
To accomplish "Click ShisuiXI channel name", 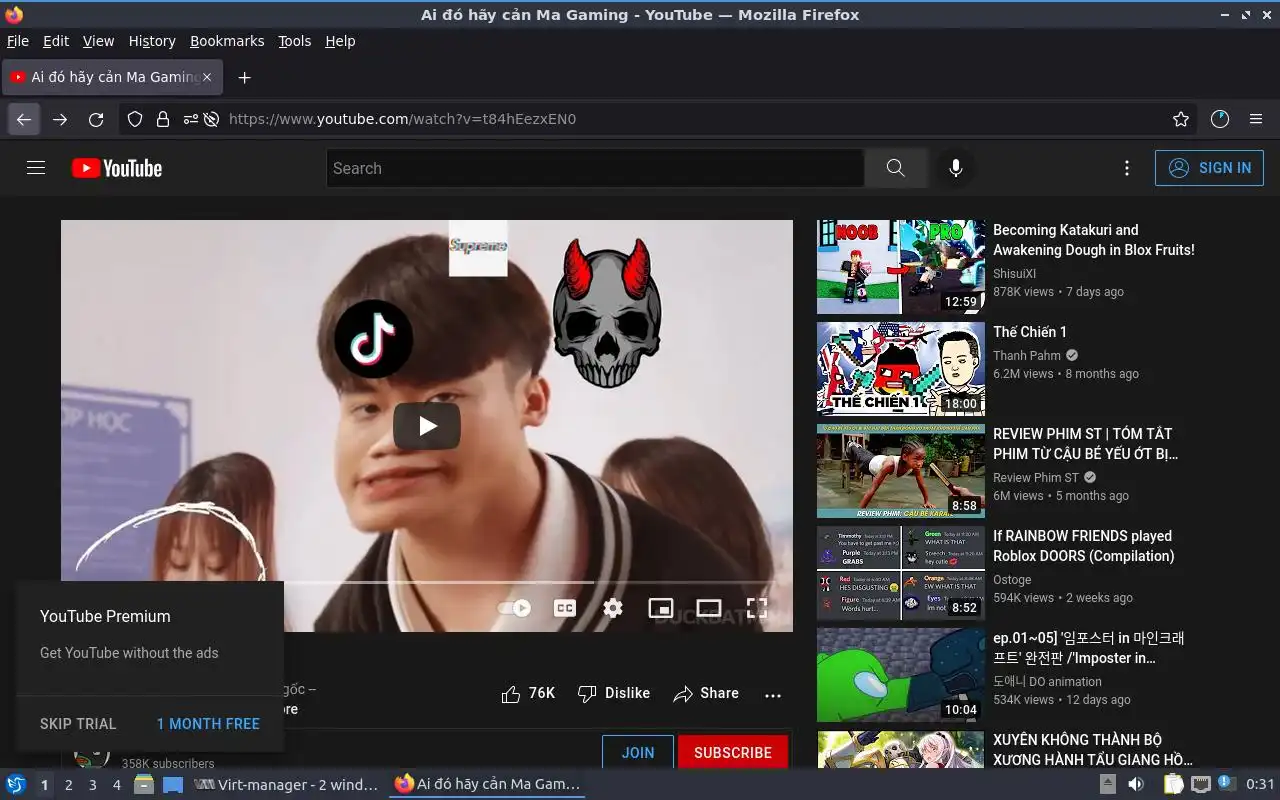I will click(1014, 273).
